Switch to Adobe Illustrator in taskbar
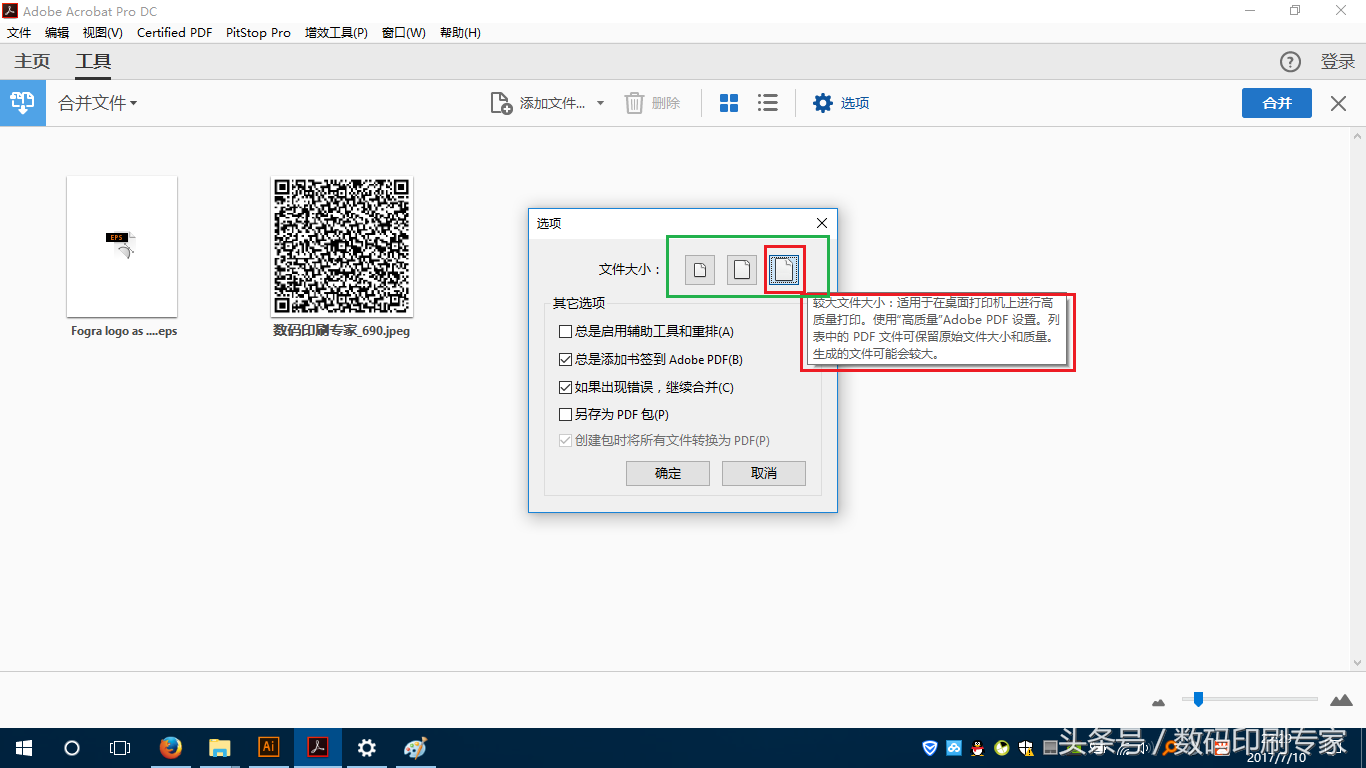The width and height of the screenshot is (1366, 768). [268, 747]
